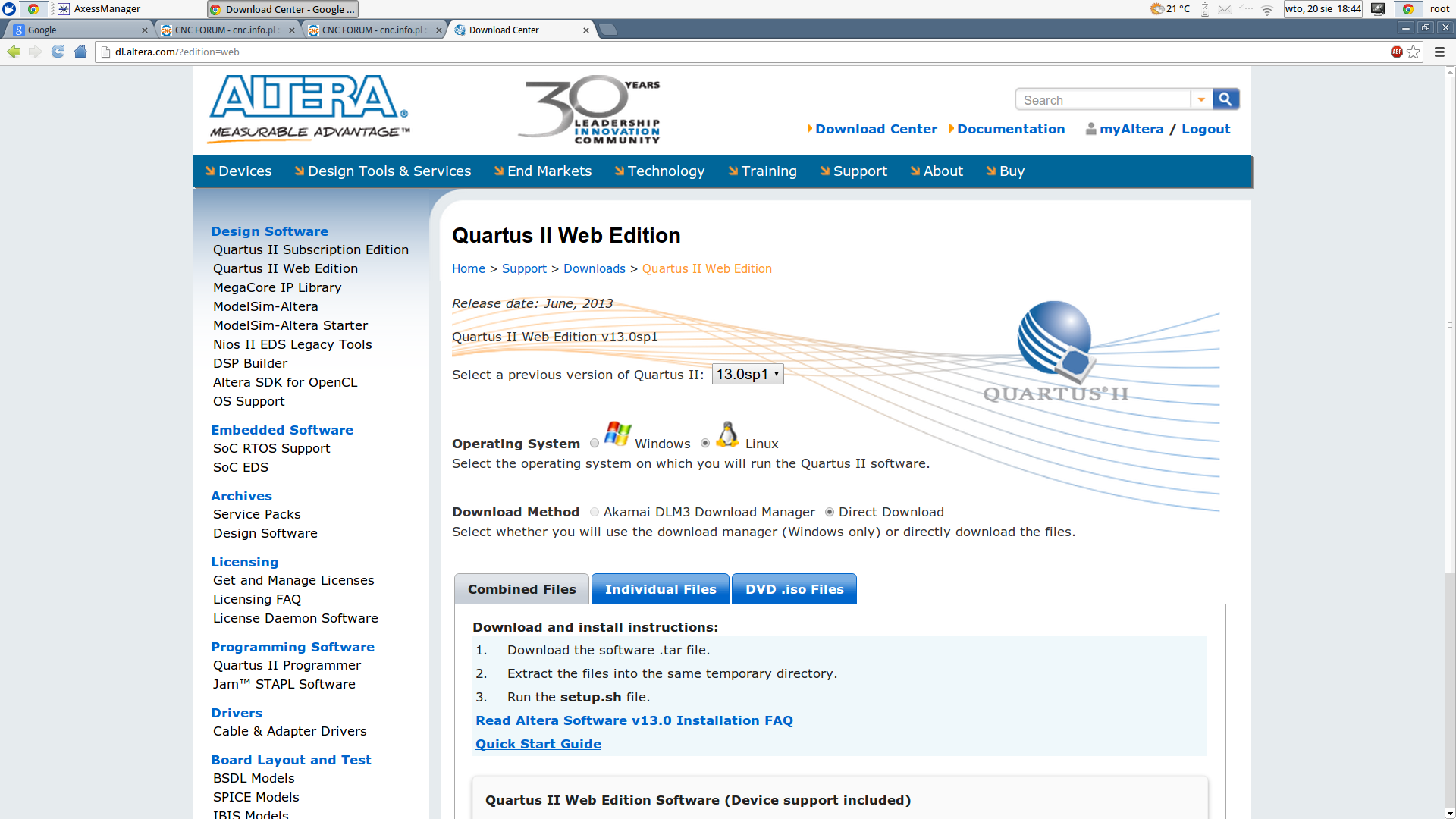This screenshot has width=1456, height=819.
Task: Click the Adblock Plus extension icon
Action: tap(1396, 52)
